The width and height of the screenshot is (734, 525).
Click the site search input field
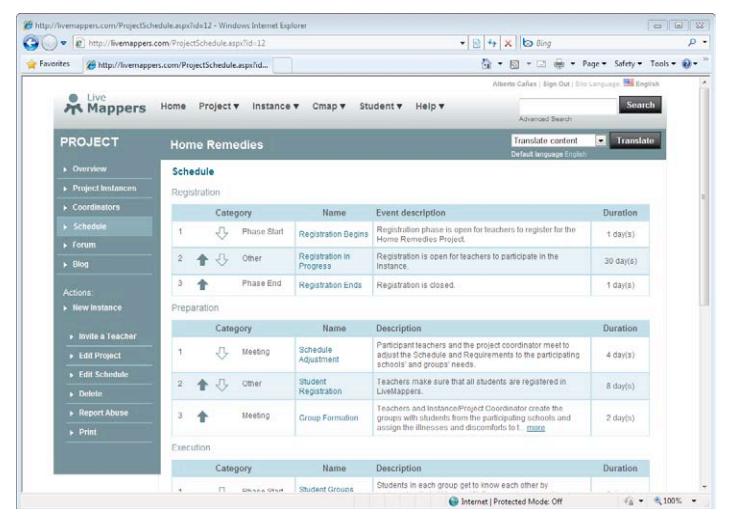(568, 106)
